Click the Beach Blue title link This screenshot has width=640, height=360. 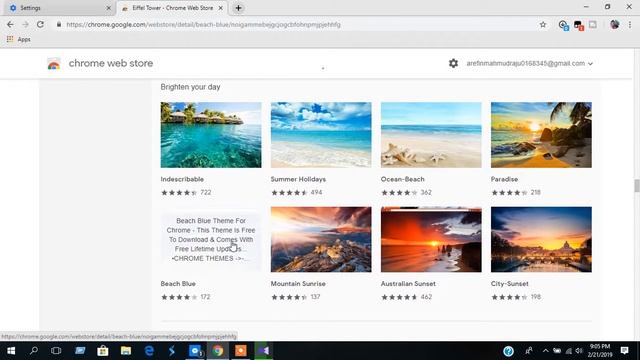point(178,284)
